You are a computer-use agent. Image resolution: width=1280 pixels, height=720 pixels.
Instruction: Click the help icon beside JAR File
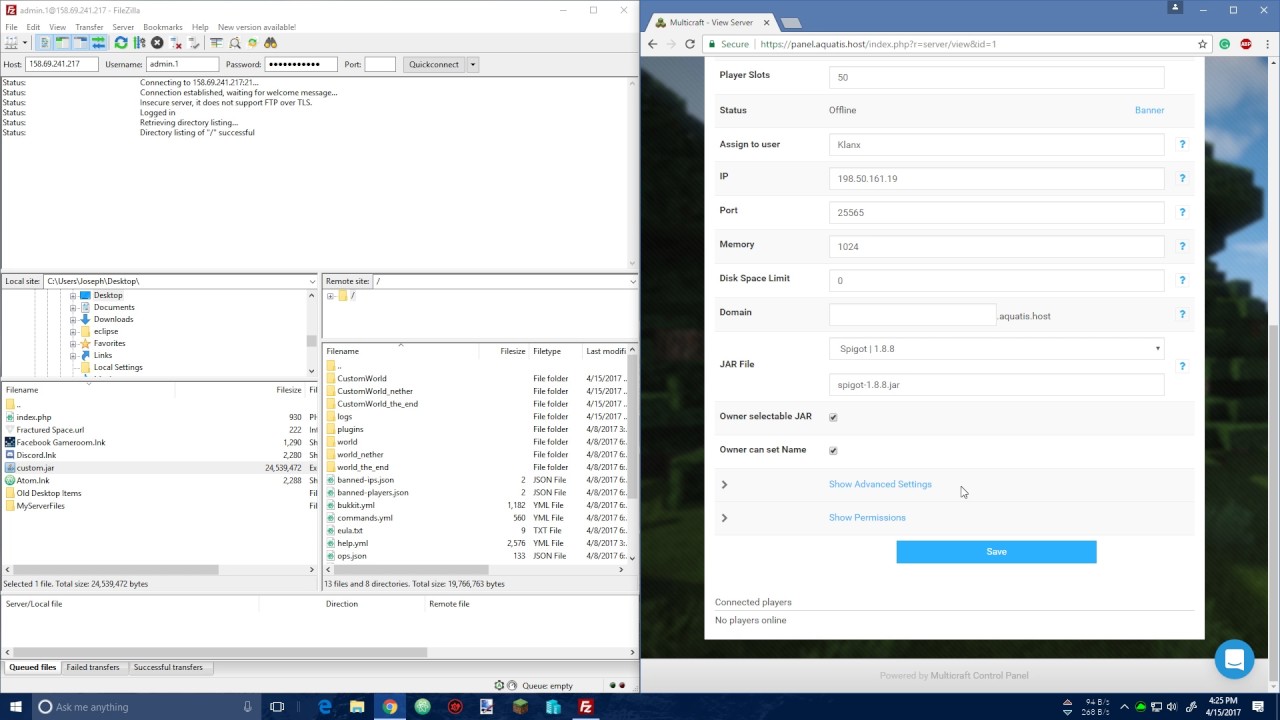[x=1182, y=366]
